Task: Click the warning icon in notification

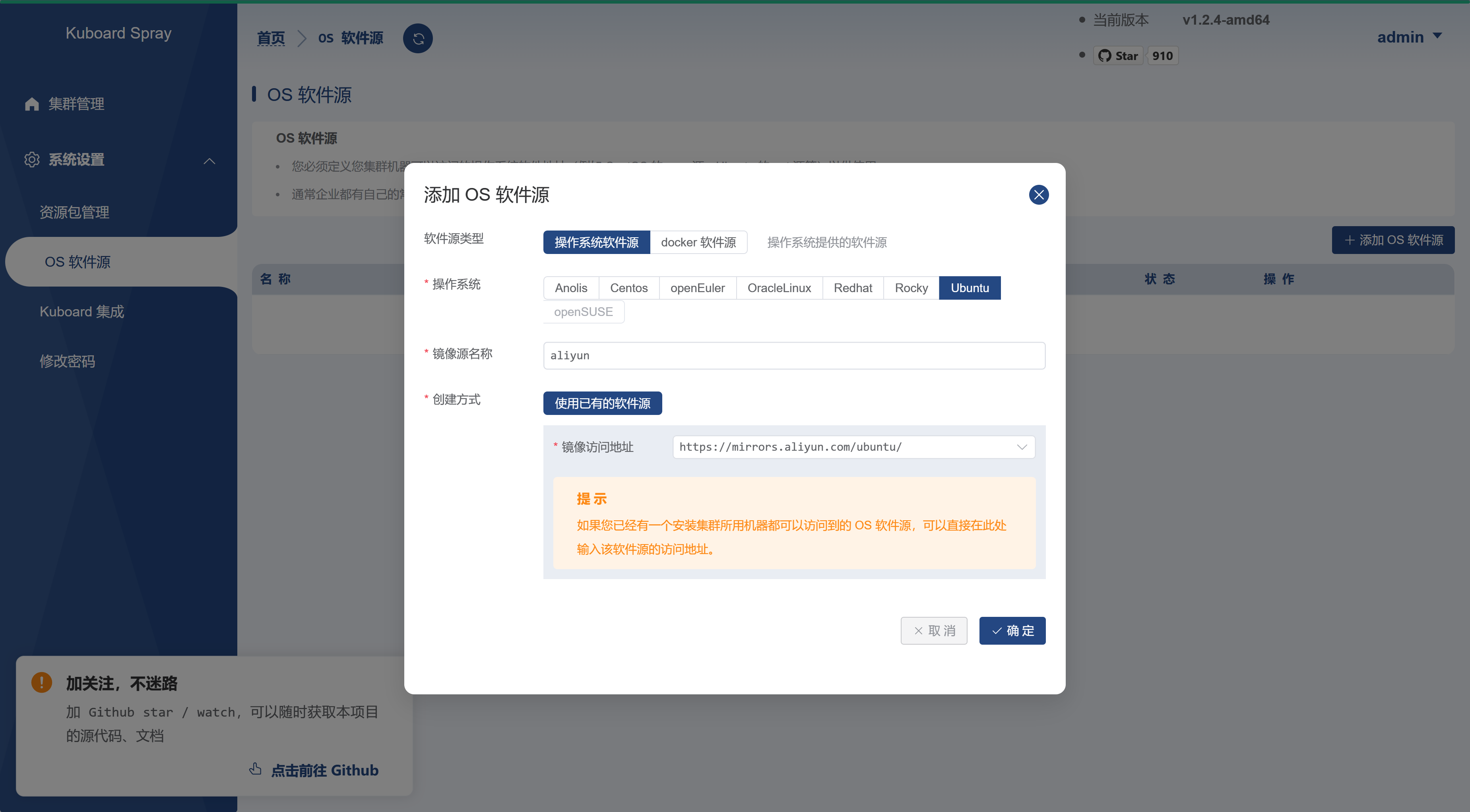Action: tap(42, 682)
